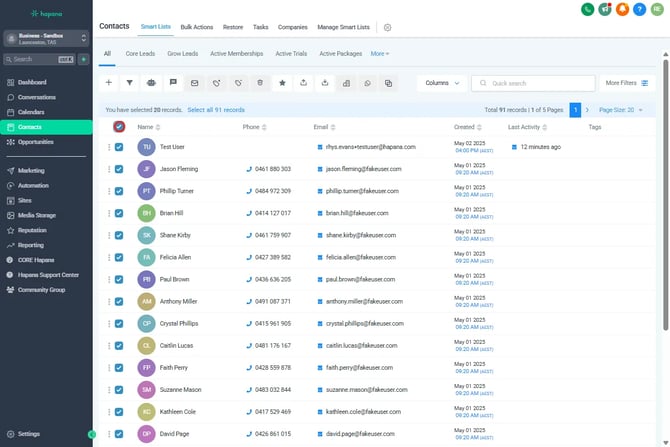This screenshot has height=447, width=670.
Task: Click the star icon in contacts toolbar
Action: pos(282,83)
